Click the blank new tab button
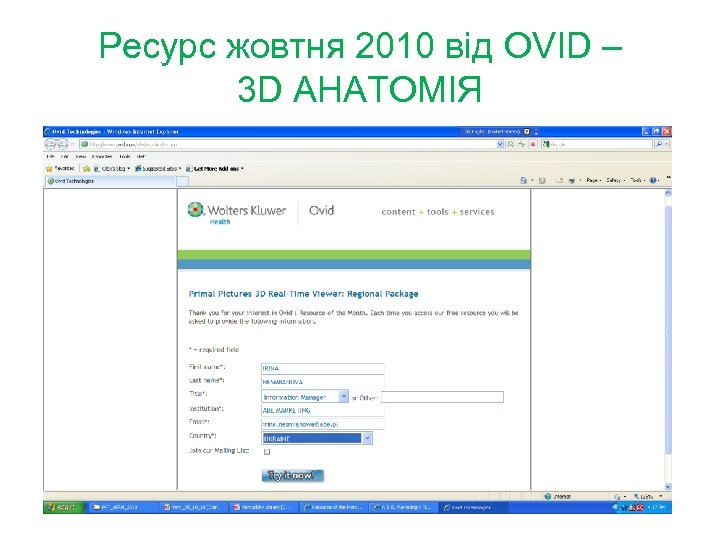 183,181
